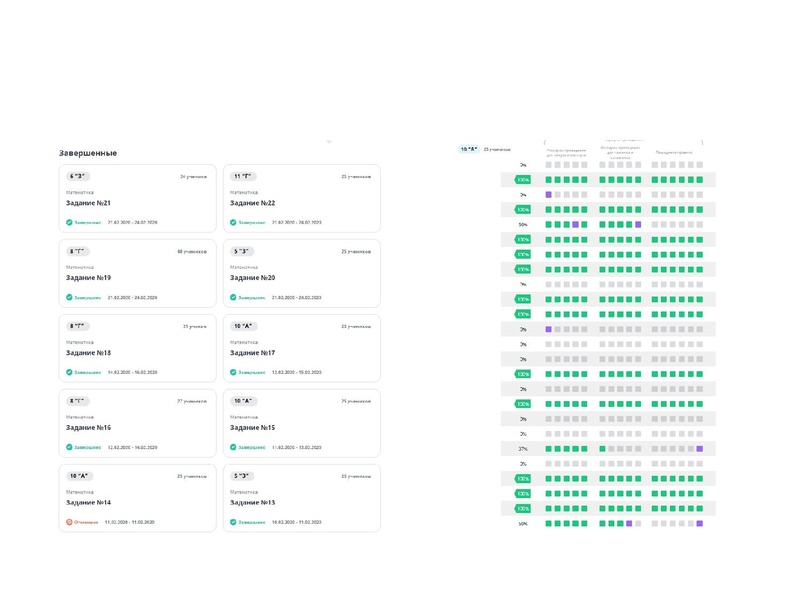The image size is (800, 600).
Task: Click the 37% score label
Action: tap(522, 449)
